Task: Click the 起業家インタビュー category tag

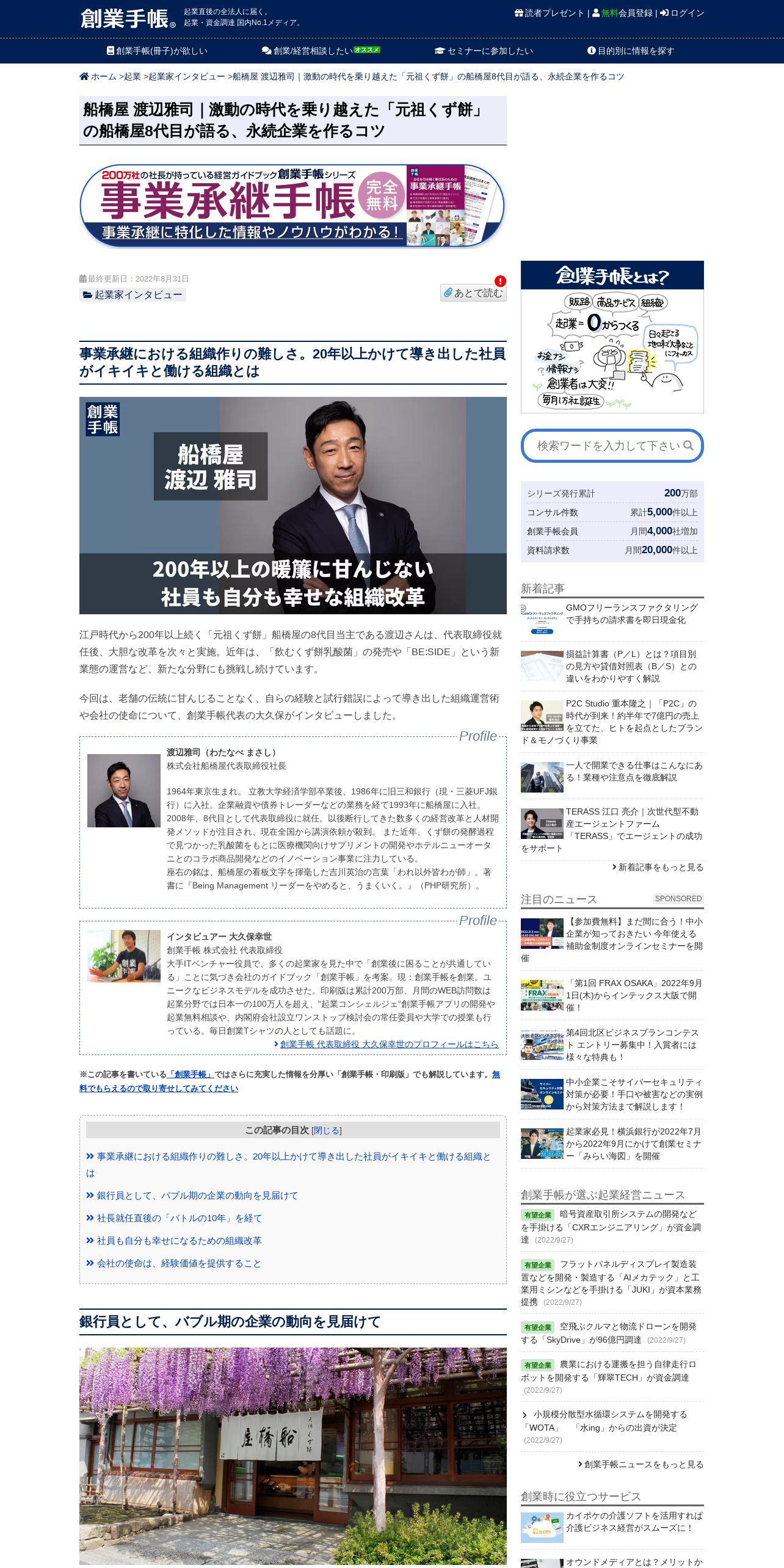Action: pos(132,295)
